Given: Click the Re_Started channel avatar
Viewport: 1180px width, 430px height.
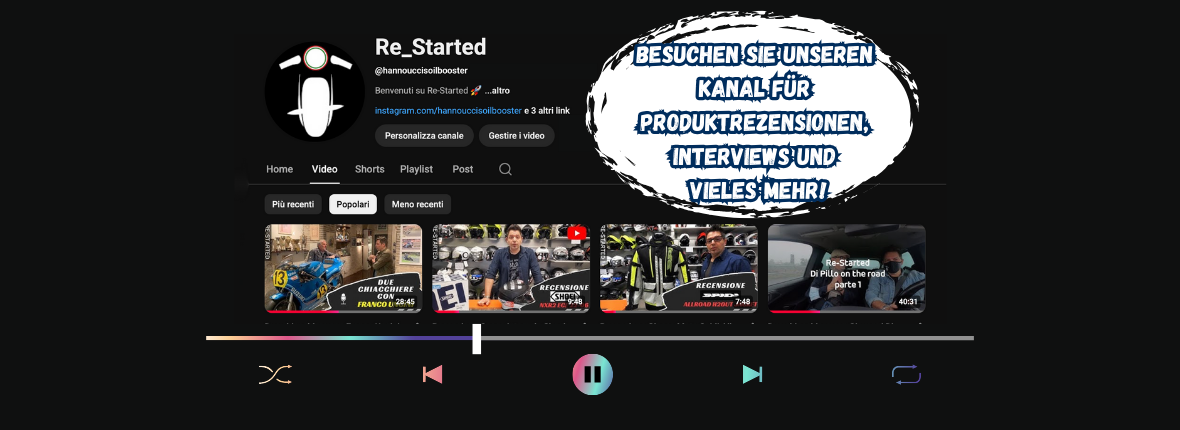Looking at the screenshot, I should click(314, 91).
